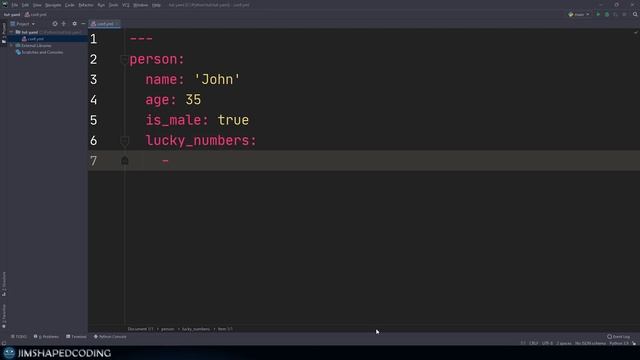This screenshot has height=360, width=640.
Task: Click on the age value 35
Action: pyautogui.click(x=193, y=100)
